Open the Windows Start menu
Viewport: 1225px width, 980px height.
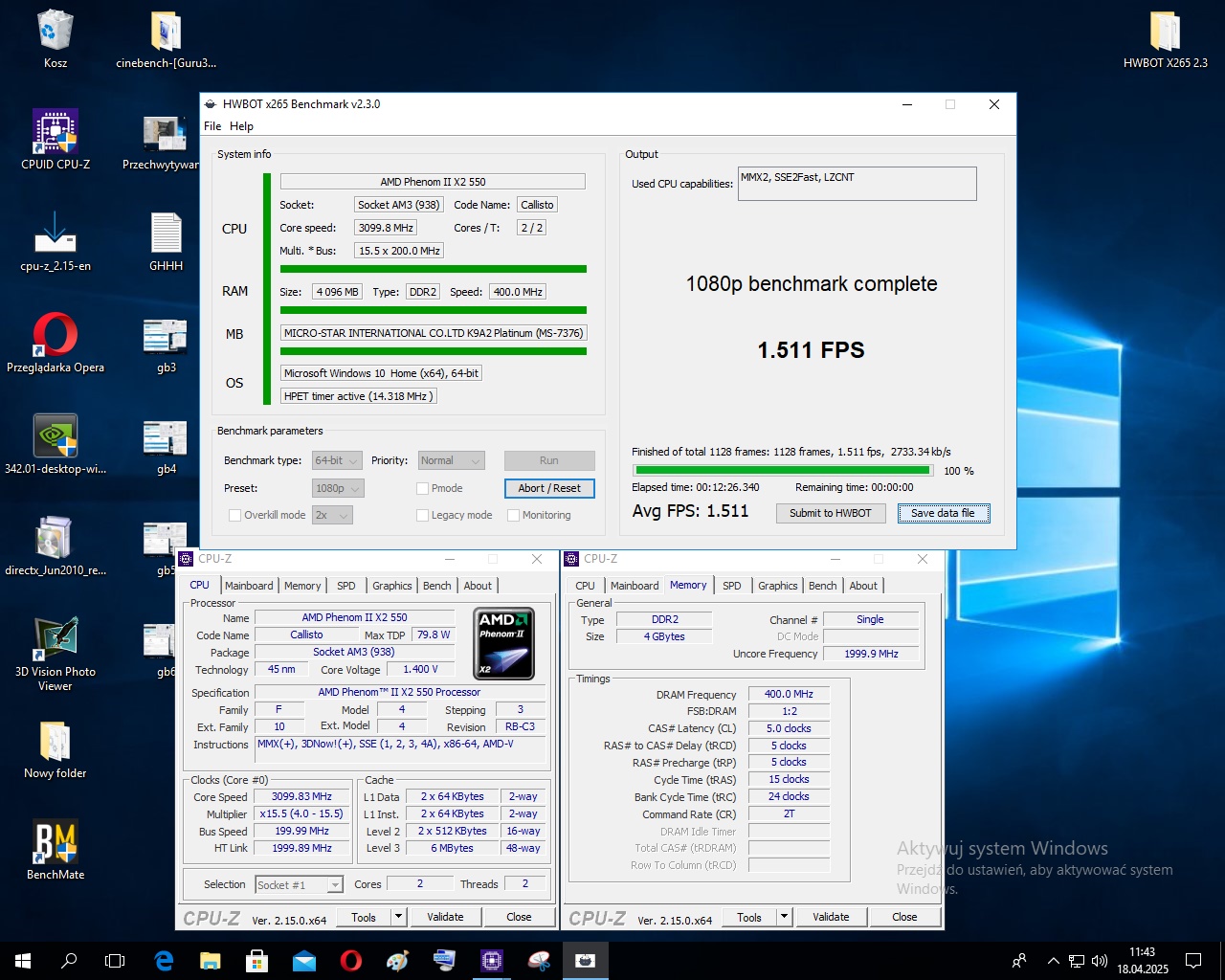click(x=23, y=960)
